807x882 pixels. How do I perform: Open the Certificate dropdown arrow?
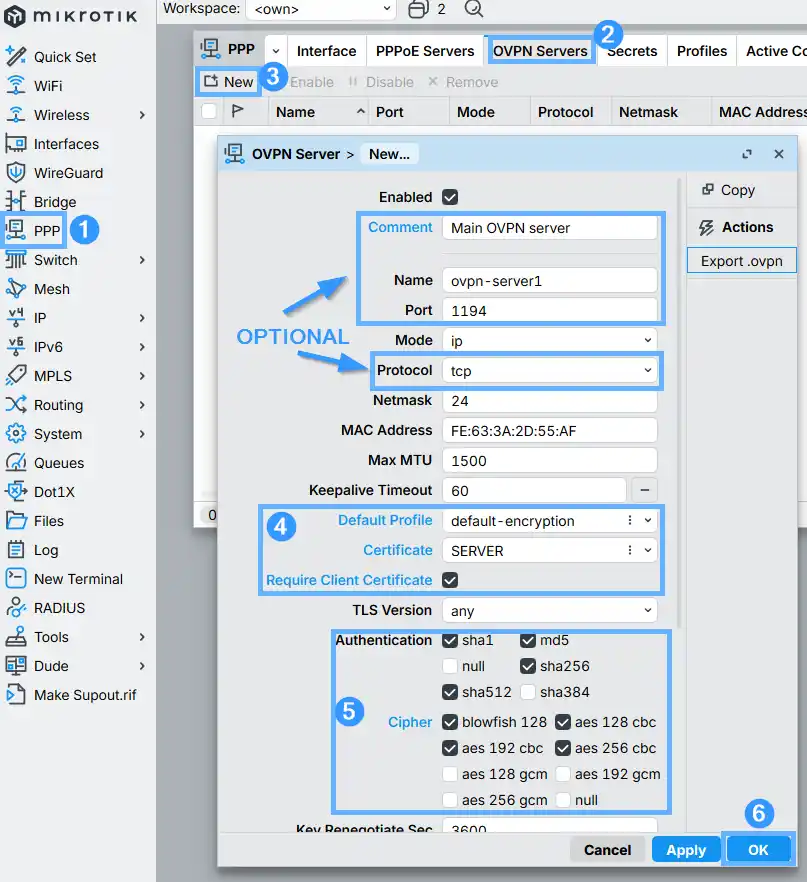pyautogui.click(x=648, y=550)
